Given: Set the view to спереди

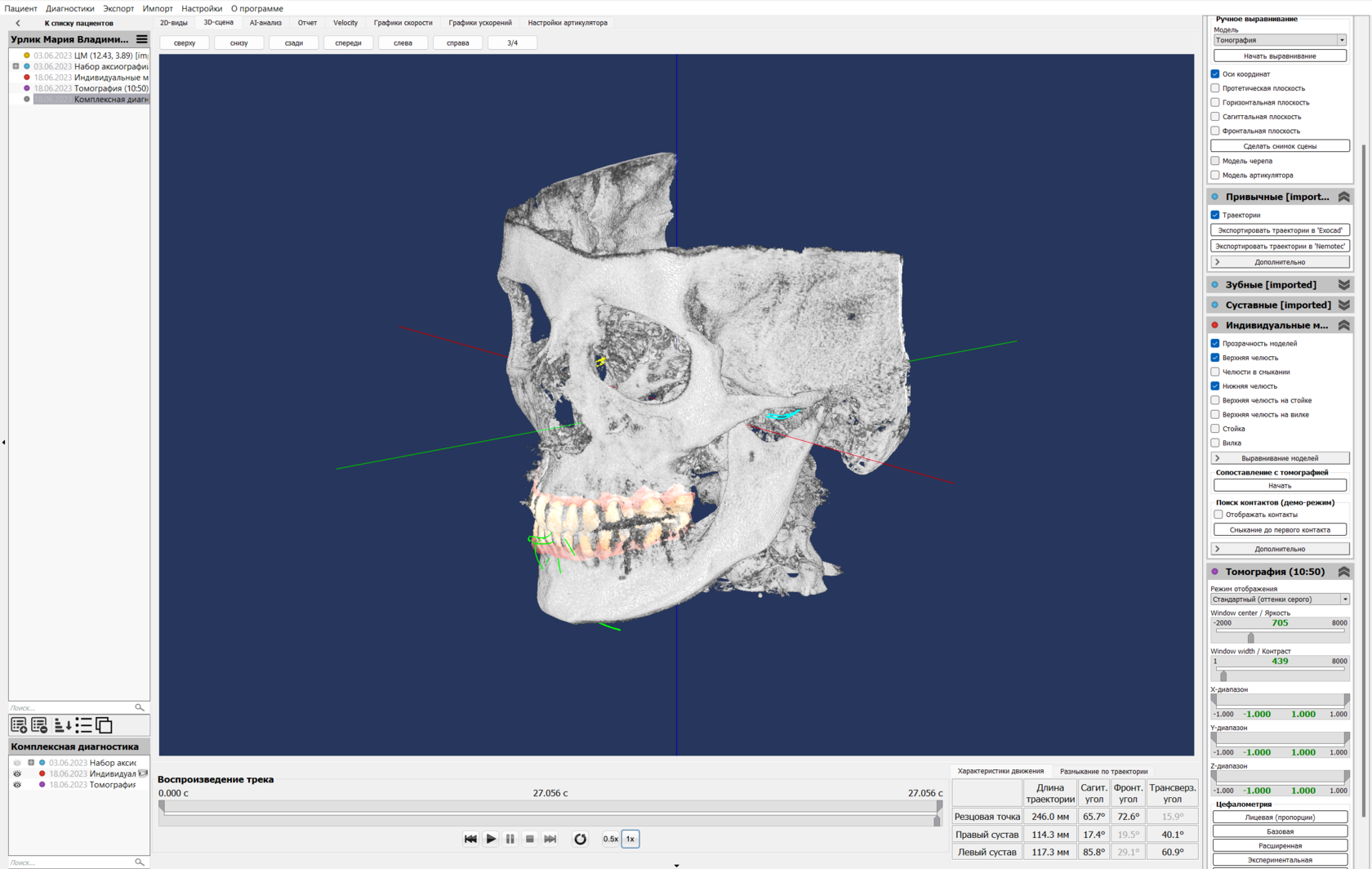Looking at the screenshot, I should 348,42.
